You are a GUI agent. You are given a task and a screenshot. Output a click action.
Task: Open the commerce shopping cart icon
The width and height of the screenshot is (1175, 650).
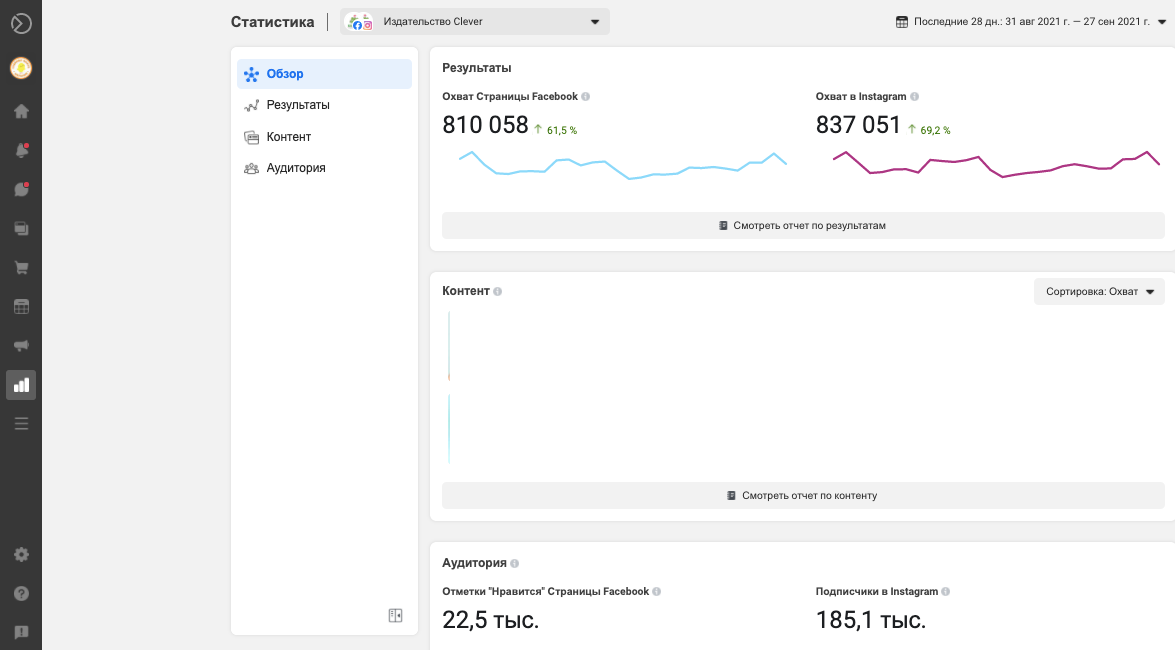21,268
